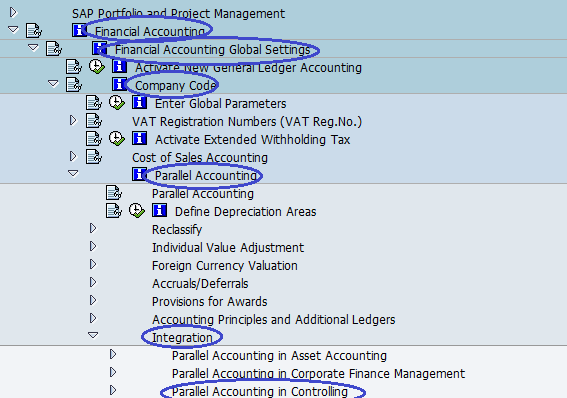Screen dimensions: 567x398
Task: Open info icon beside Financial Accounting
Action: point(79,30)
